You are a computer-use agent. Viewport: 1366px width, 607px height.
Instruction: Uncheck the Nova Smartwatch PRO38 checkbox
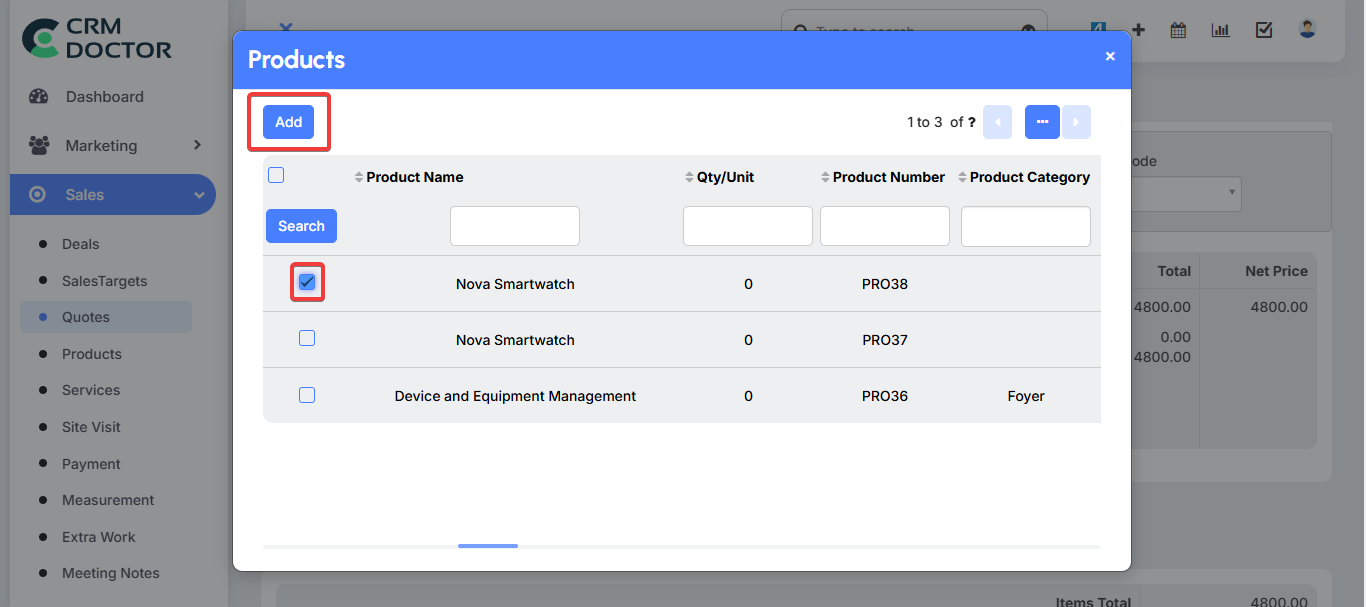coord(307,282)
